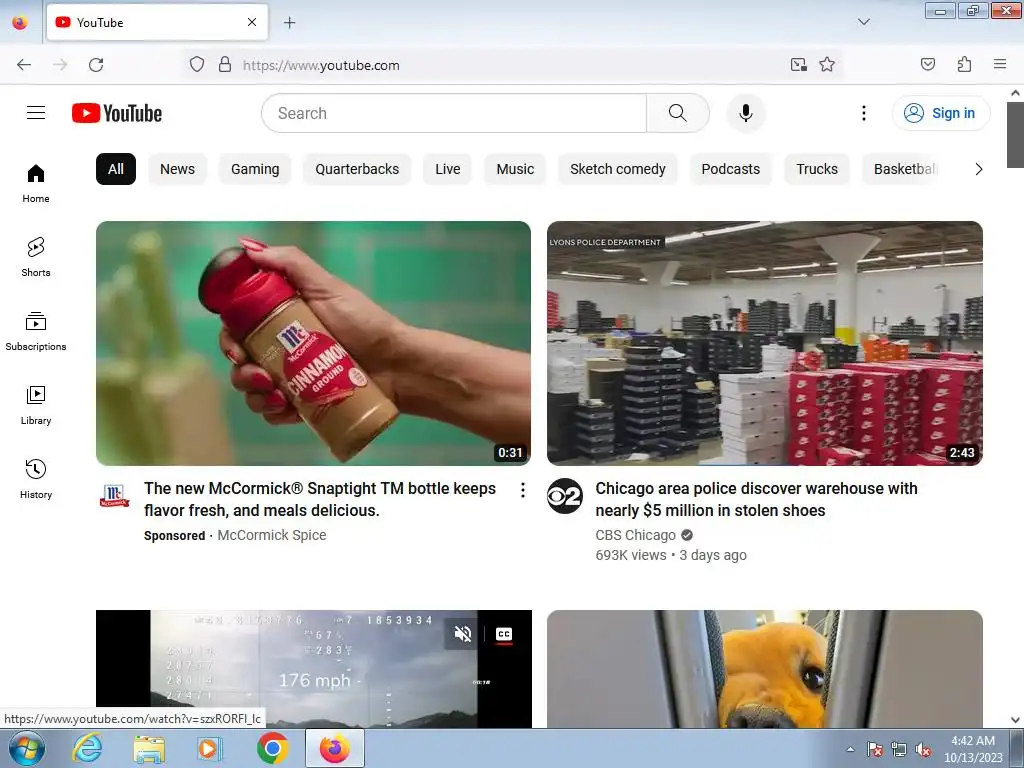1024x768 pixels.
Task: Select the Trucks chip
Action: [816, 169]
